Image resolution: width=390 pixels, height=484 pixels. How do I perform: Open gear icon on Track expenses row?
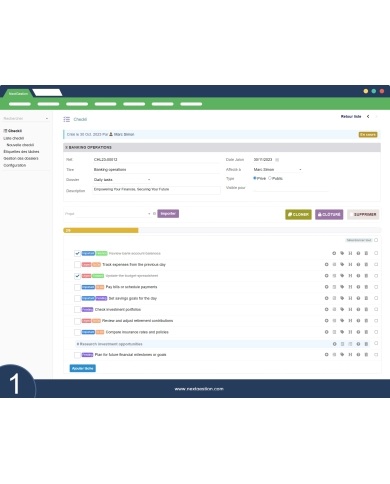click(326, 264)
